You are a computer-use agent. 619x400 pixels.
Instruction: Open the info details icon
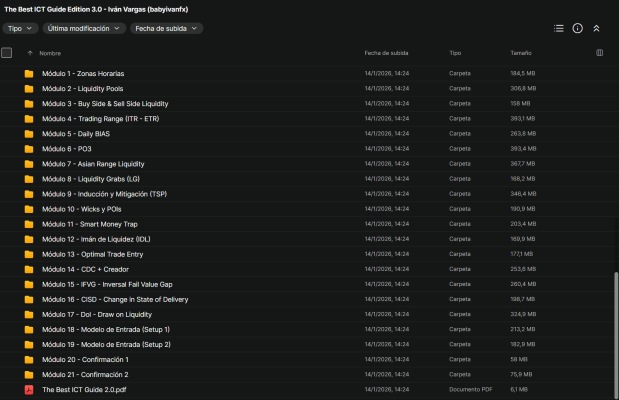pyautogui.click(x=578, y=29)
